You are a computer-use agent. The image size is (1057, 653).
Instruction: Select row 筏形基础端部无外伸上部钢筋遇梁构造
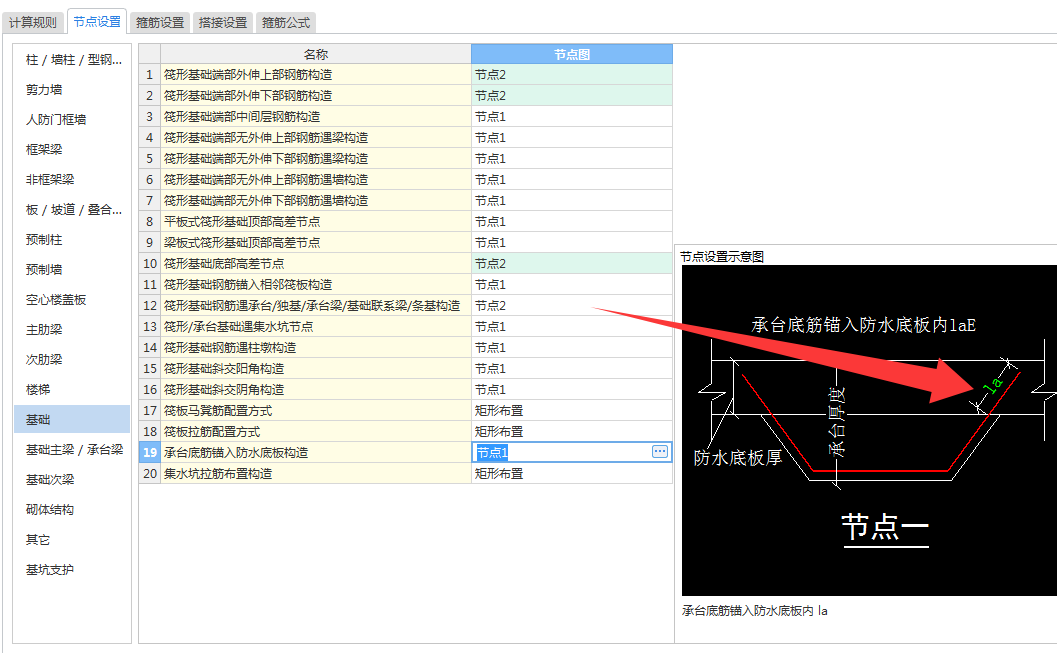(315, 137)
